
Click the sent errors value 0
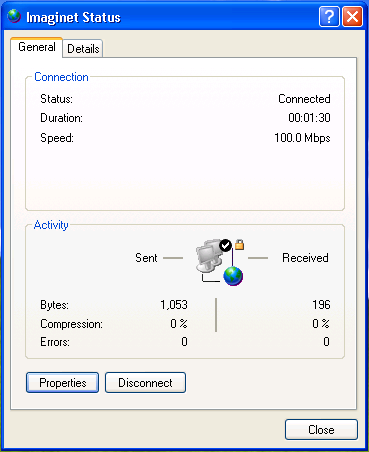(184, 342)
